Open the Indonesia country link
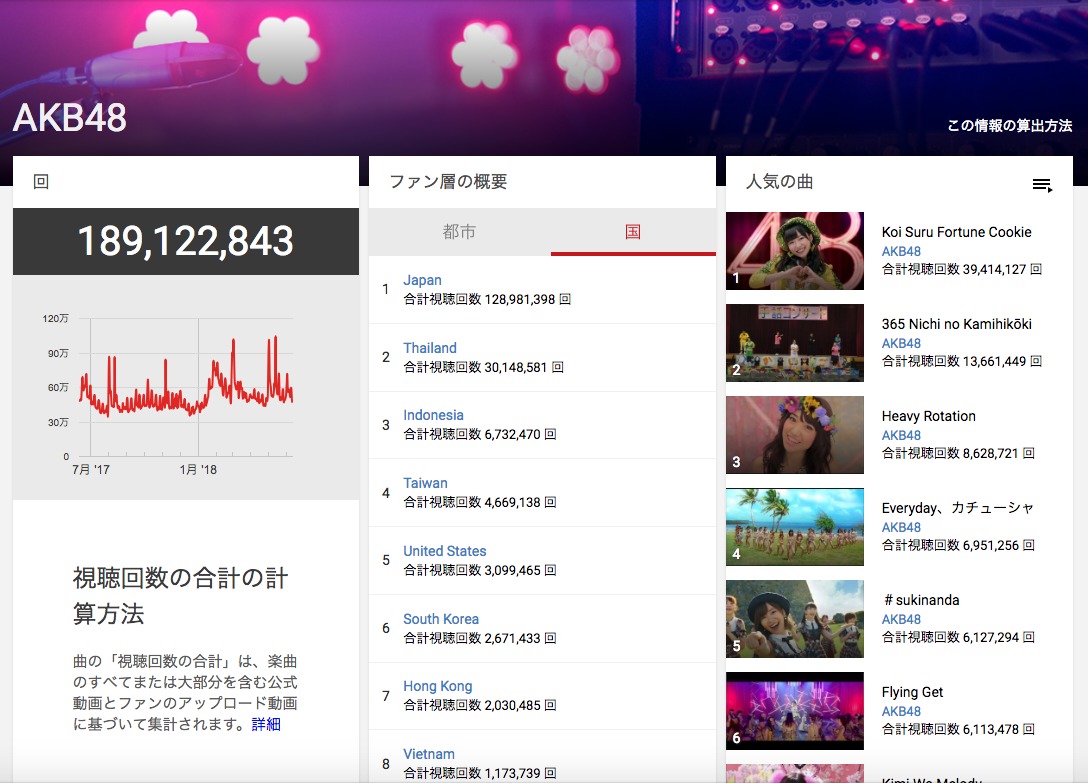Screen dimensions: 1088x783 [x=433, y=415]
